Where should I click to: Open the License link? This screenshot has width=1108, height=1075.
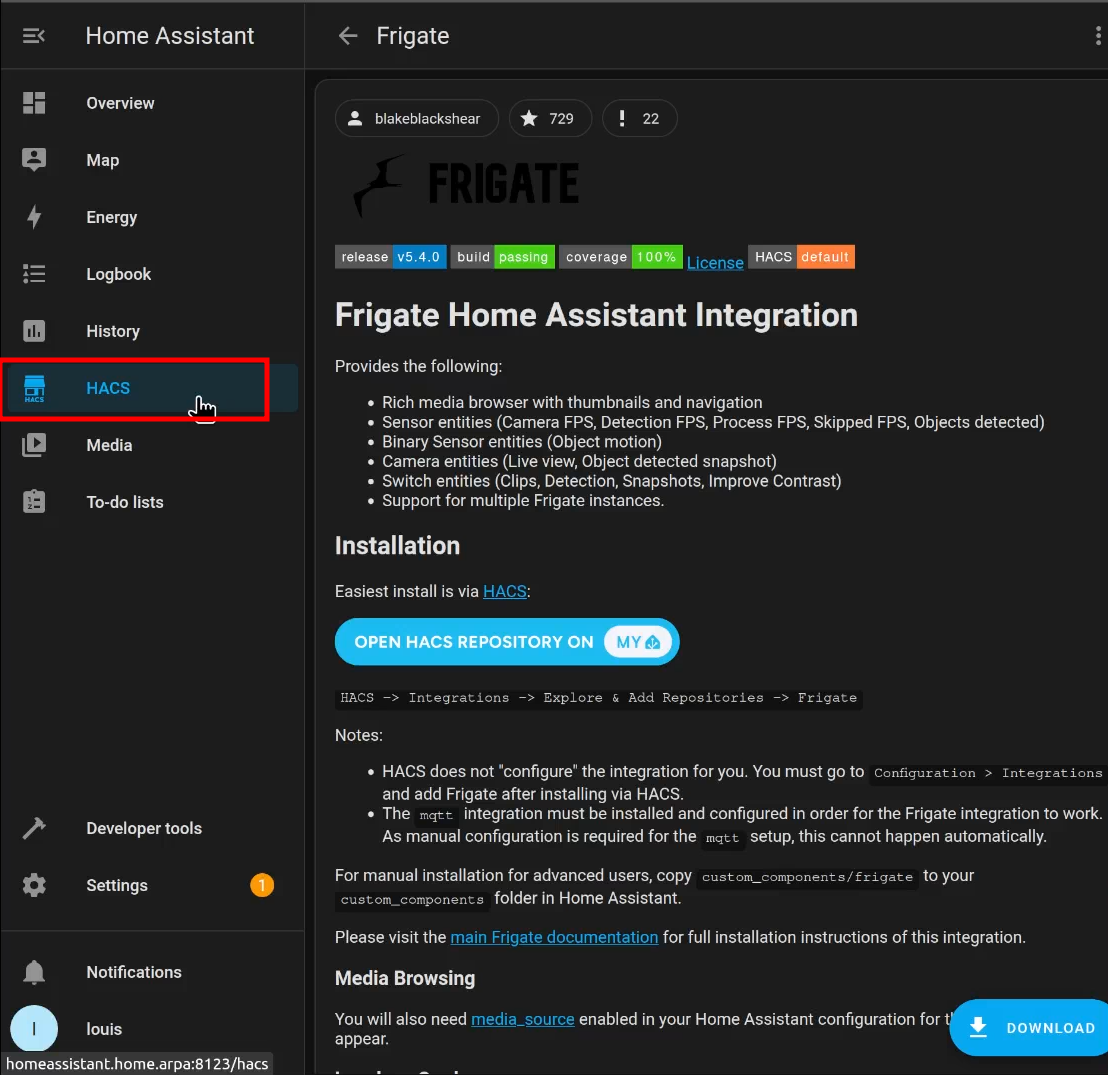[715, 263]
